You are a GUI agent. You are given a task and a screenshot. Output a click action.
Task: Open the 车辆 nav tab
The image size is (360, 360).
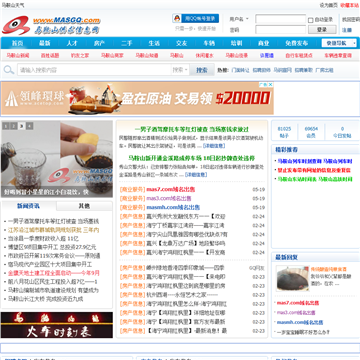point(209,43)
